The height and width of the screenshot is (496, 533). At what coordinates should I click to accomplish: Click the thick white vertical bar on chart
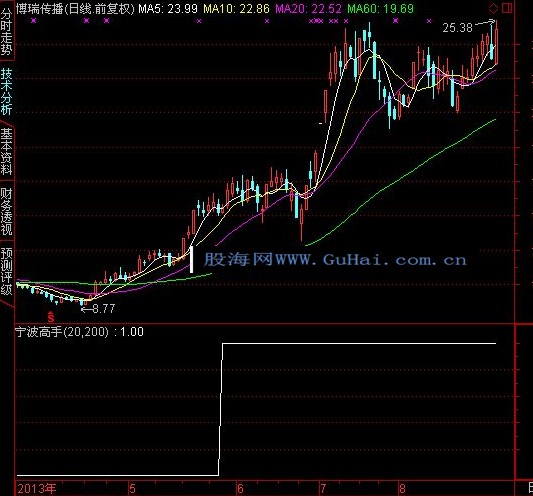click(x=191, y=259)
